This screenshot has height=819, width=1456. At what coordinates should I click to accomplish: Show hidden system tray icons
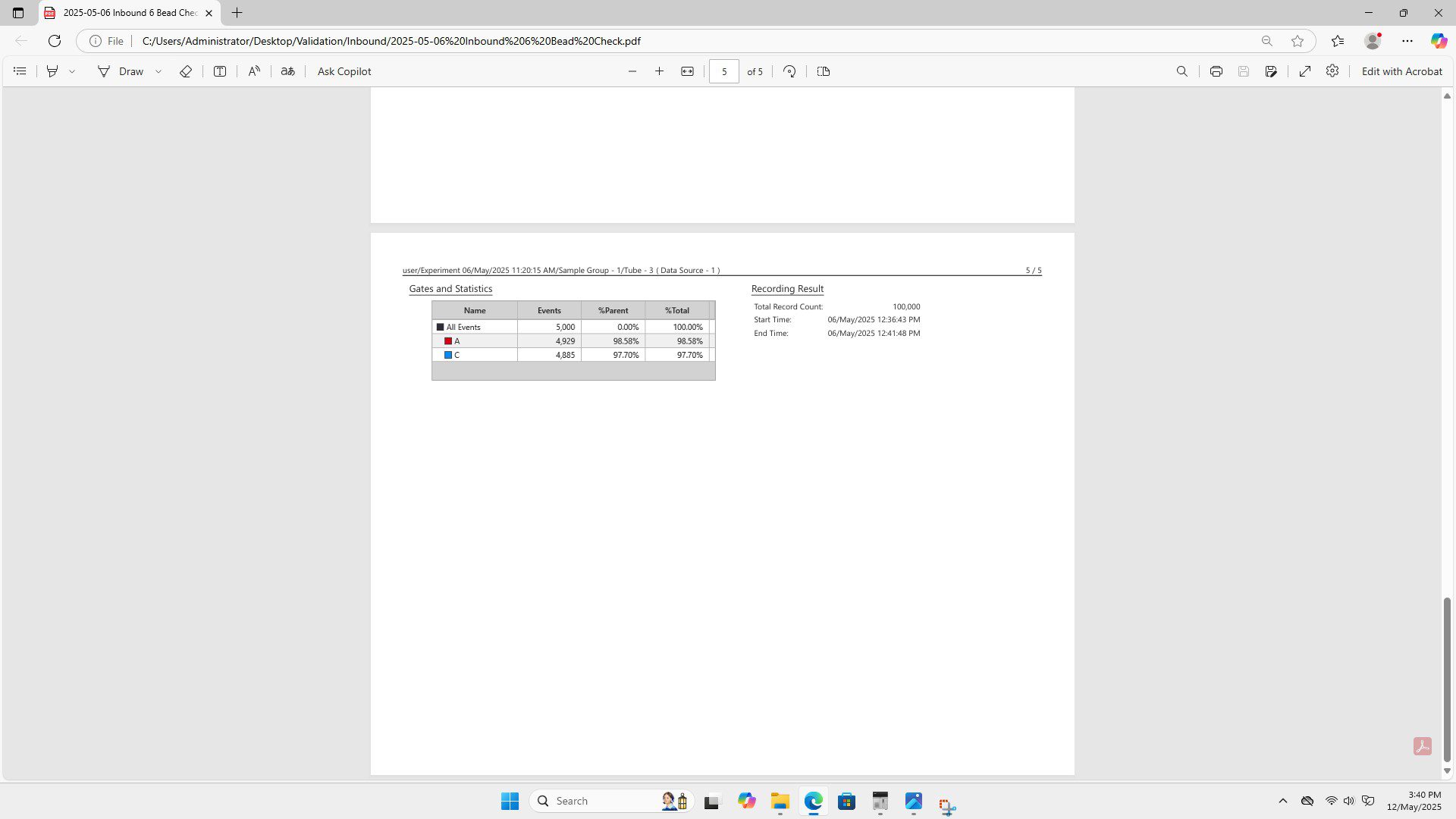coord(1283,801)
